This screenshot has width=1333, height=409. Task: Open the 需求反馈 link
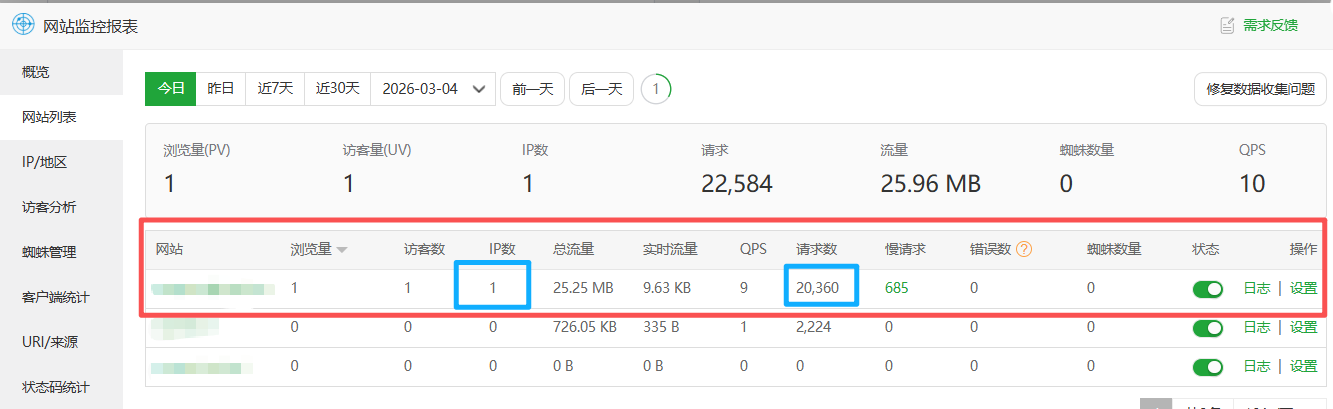[1270, 26]
